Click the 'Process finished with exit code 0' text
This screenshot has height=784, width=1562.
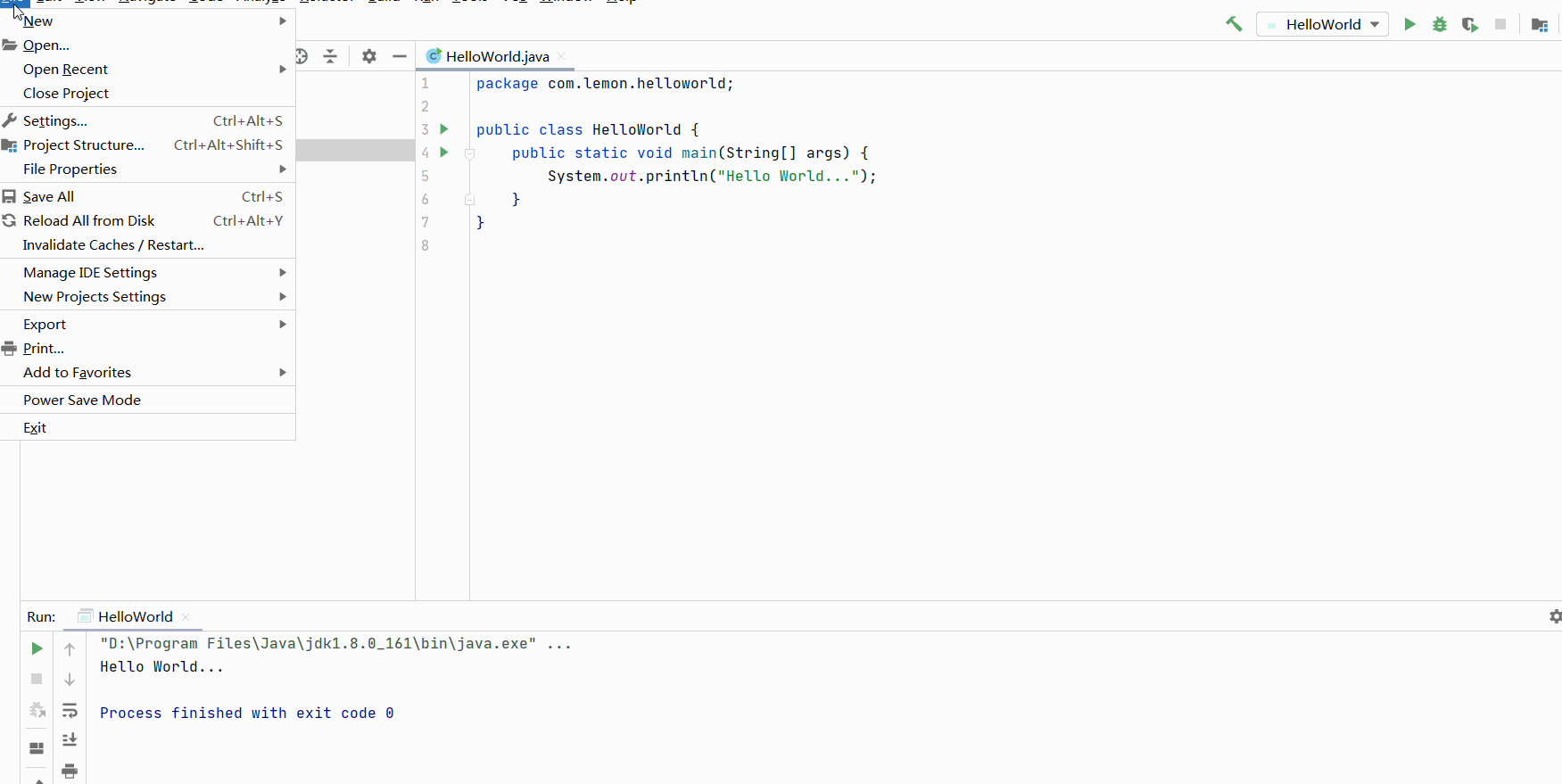(x=247, y=713)
